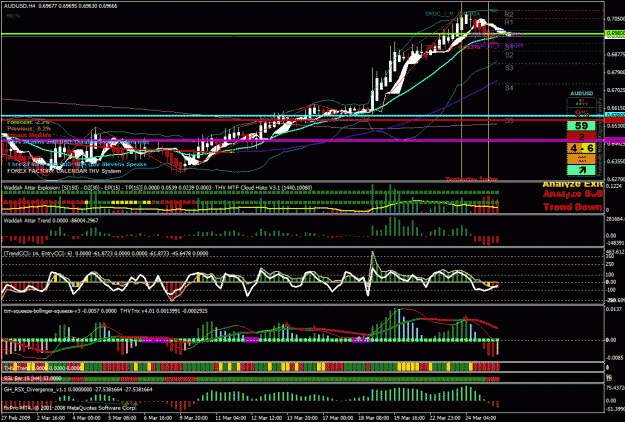Click the '0.1224' scale value in Explosion panel

pos(614,186)
